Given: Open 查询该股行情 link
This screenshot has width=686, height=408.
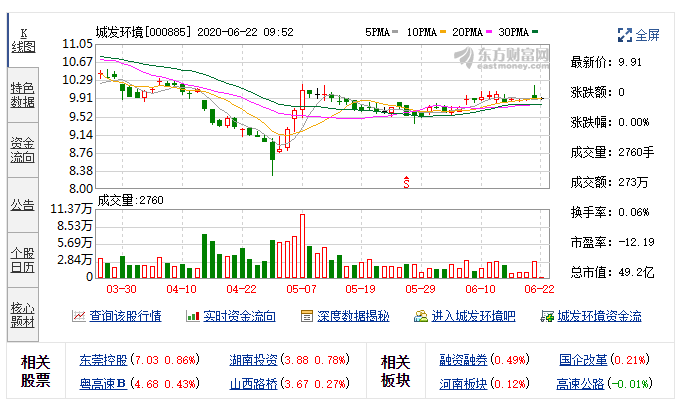Looking at the screenshot, I should click(x=126, y=316).
